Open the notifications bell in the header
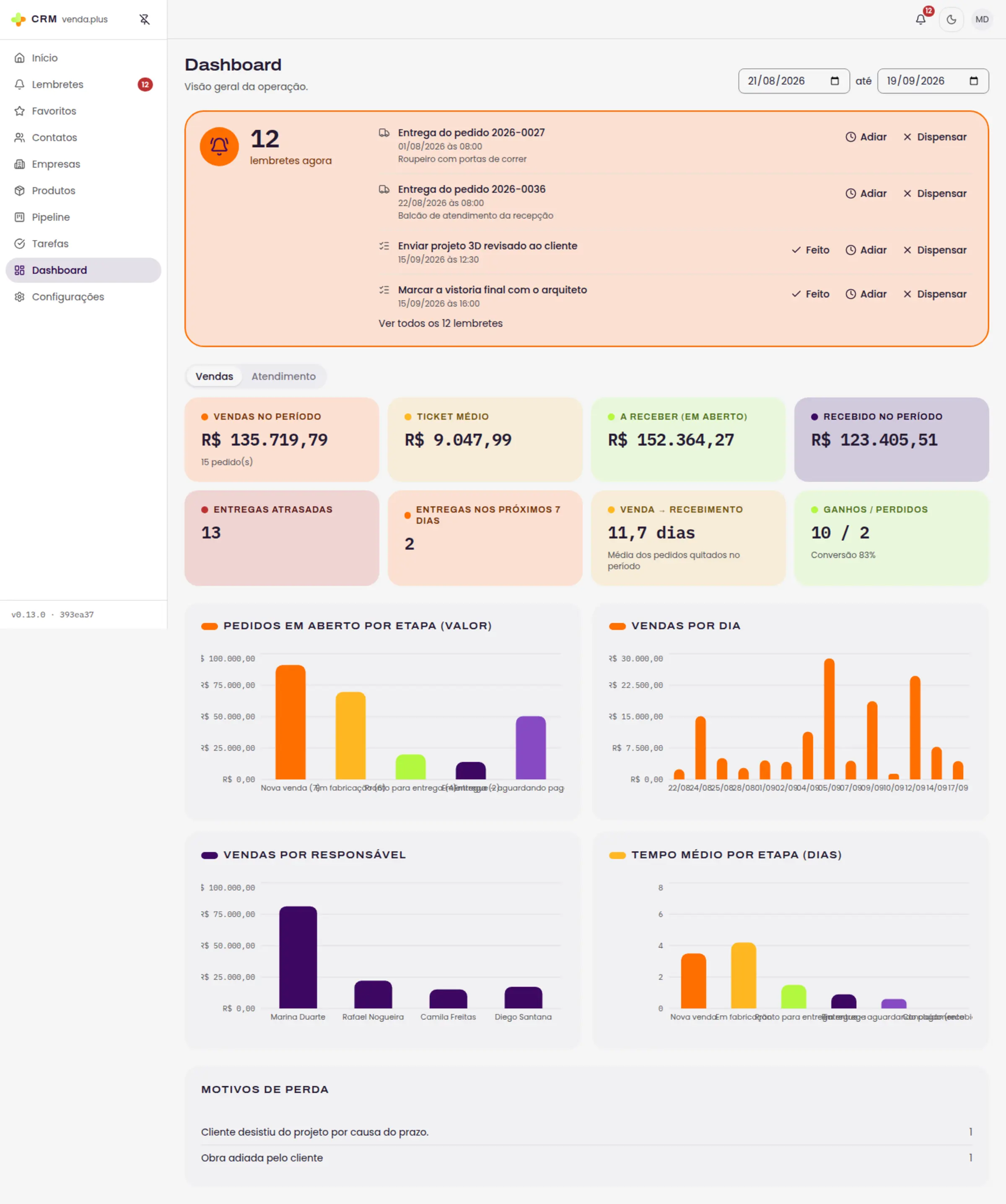Image resolution: width=1006 pixels, height=1204 pixels. (x=920, y=19)
